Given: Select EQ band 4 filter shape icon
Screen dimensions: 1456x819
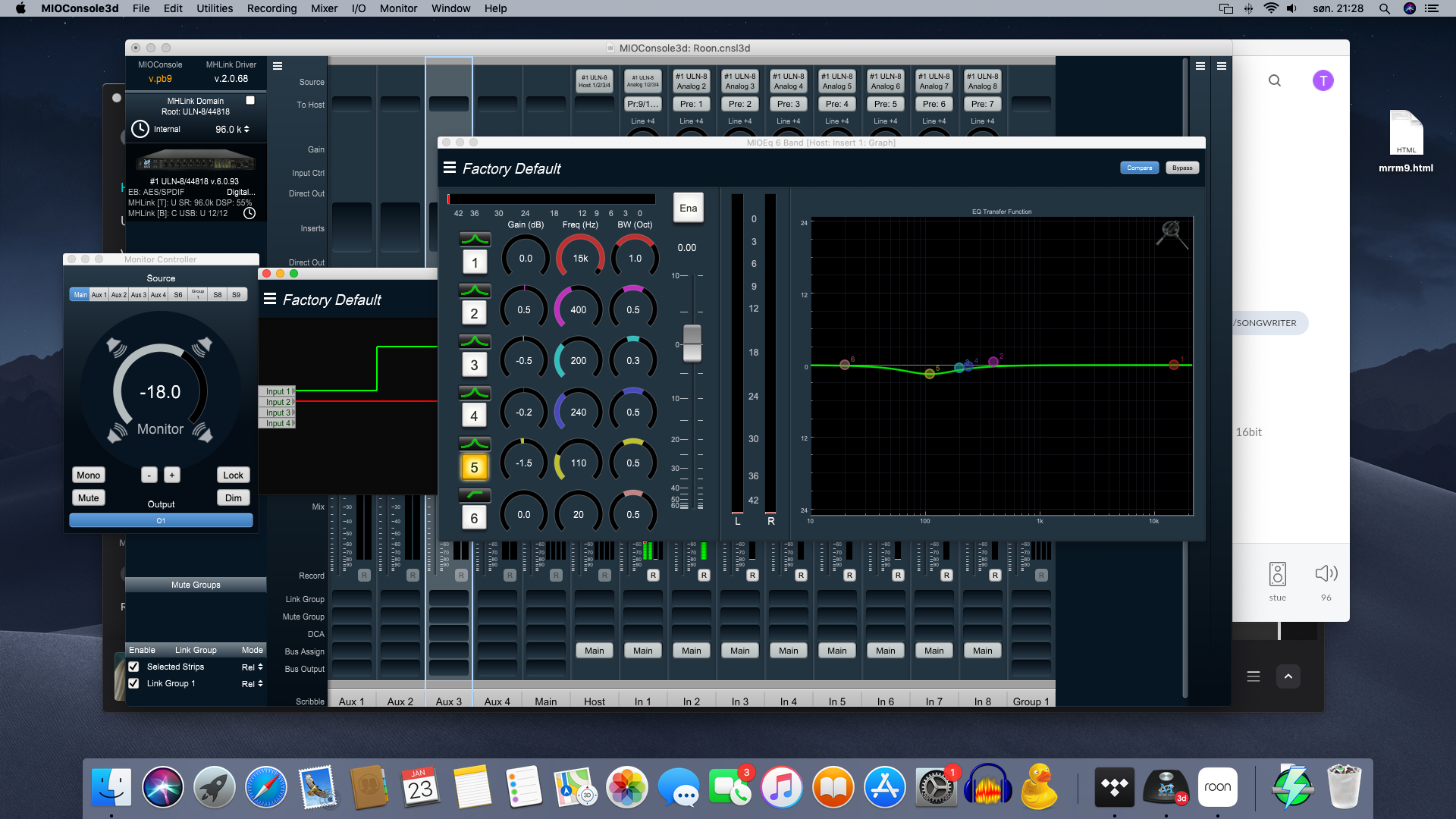Looking at the screenshot, I should [x=475, y=393].
